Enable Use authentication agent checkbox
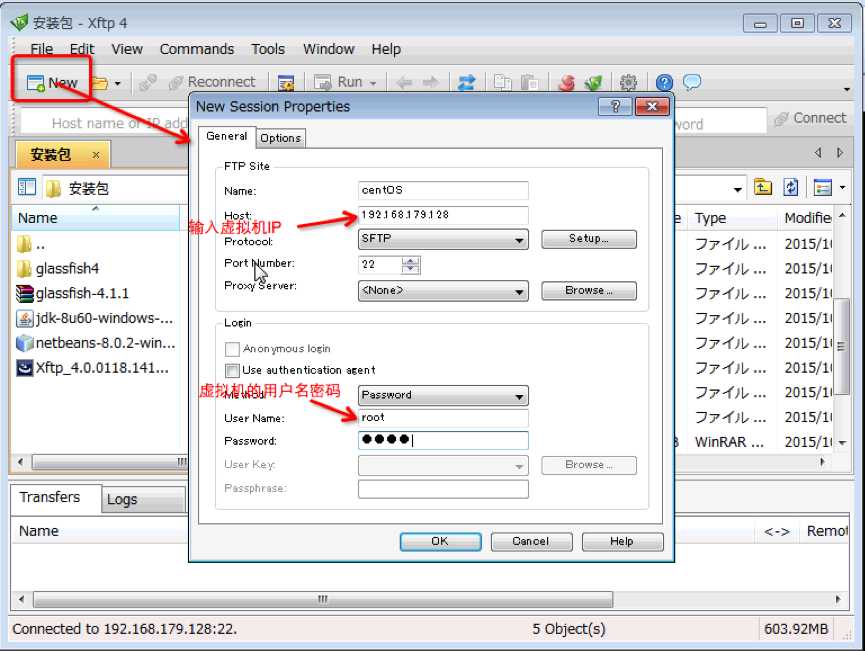 coord(232,370)
